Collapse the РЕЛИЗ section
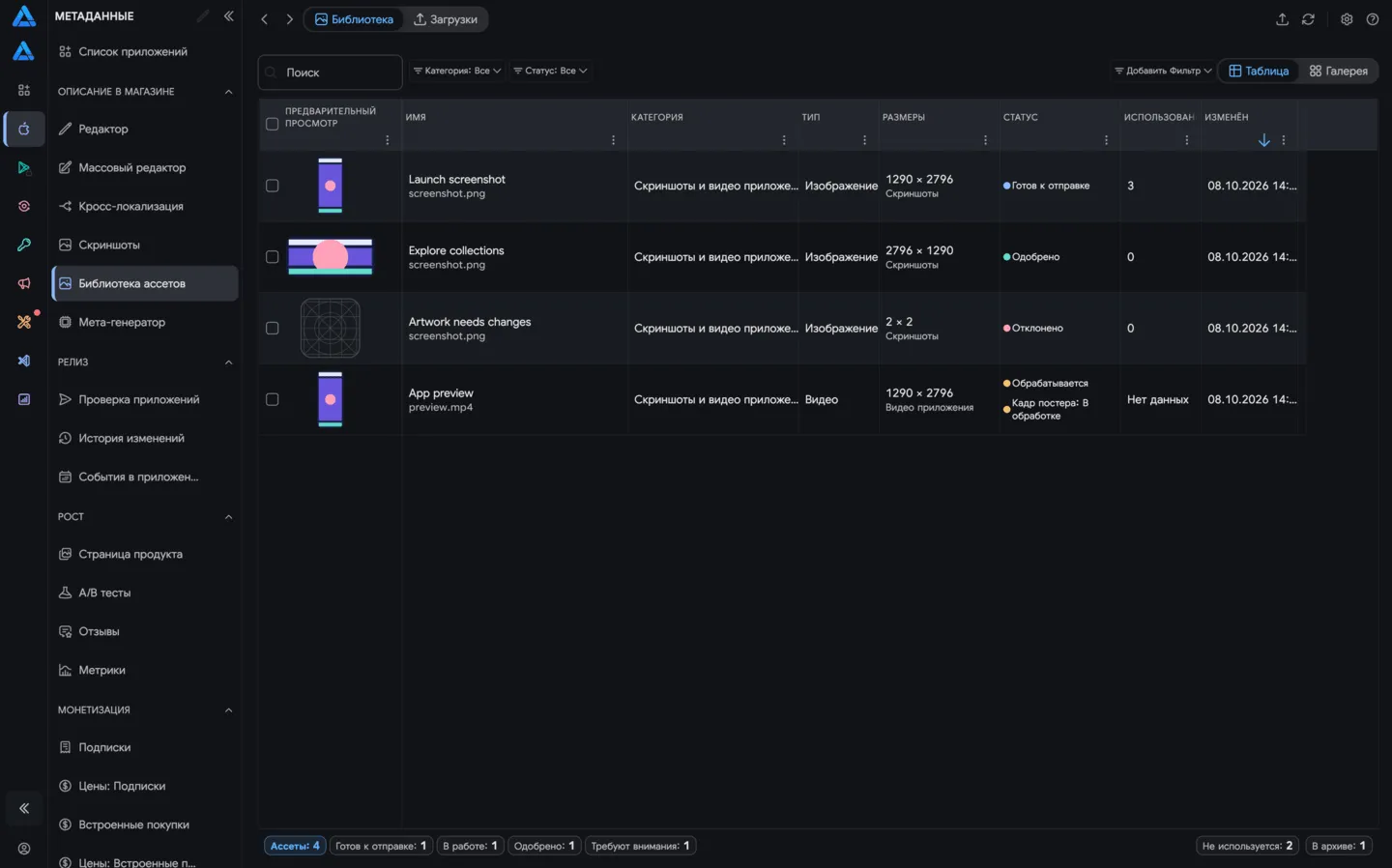Viewport: 1392px width, 868px height. (x=228, y=362)
